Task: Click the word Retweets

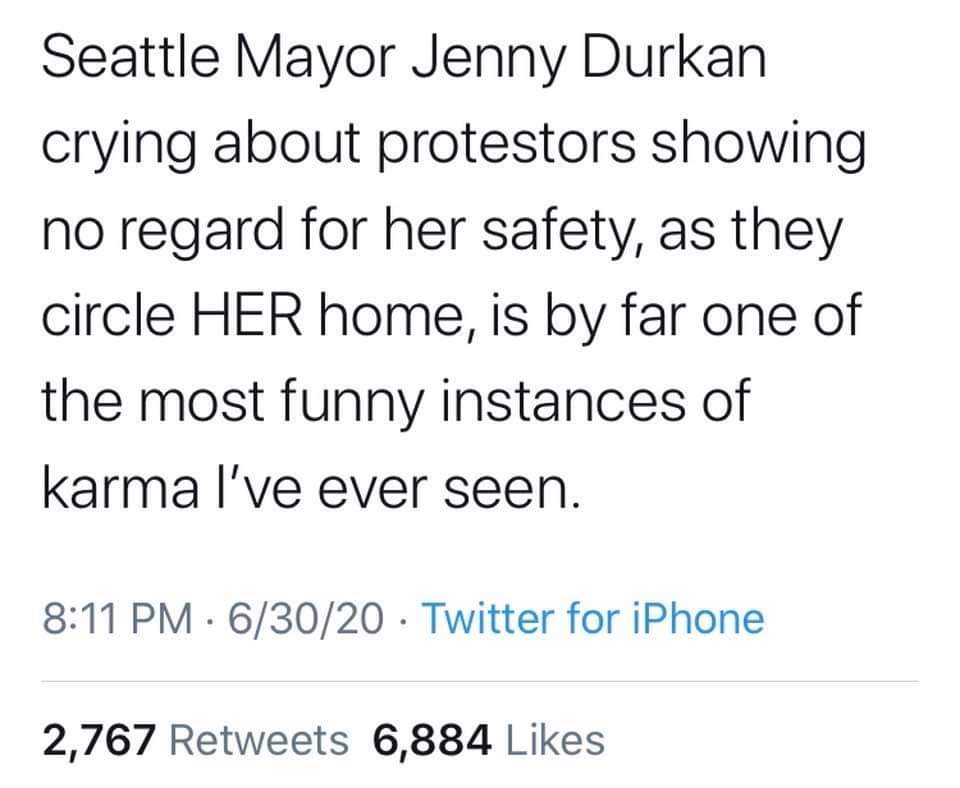Action: (x=261, y=740)
